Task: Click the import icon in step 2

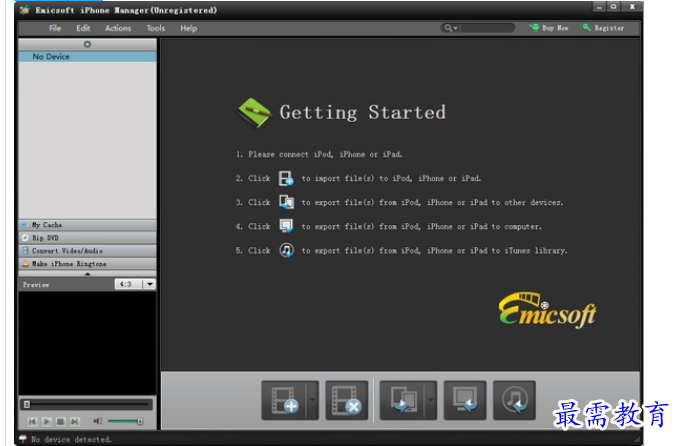Action: point(286,178)
